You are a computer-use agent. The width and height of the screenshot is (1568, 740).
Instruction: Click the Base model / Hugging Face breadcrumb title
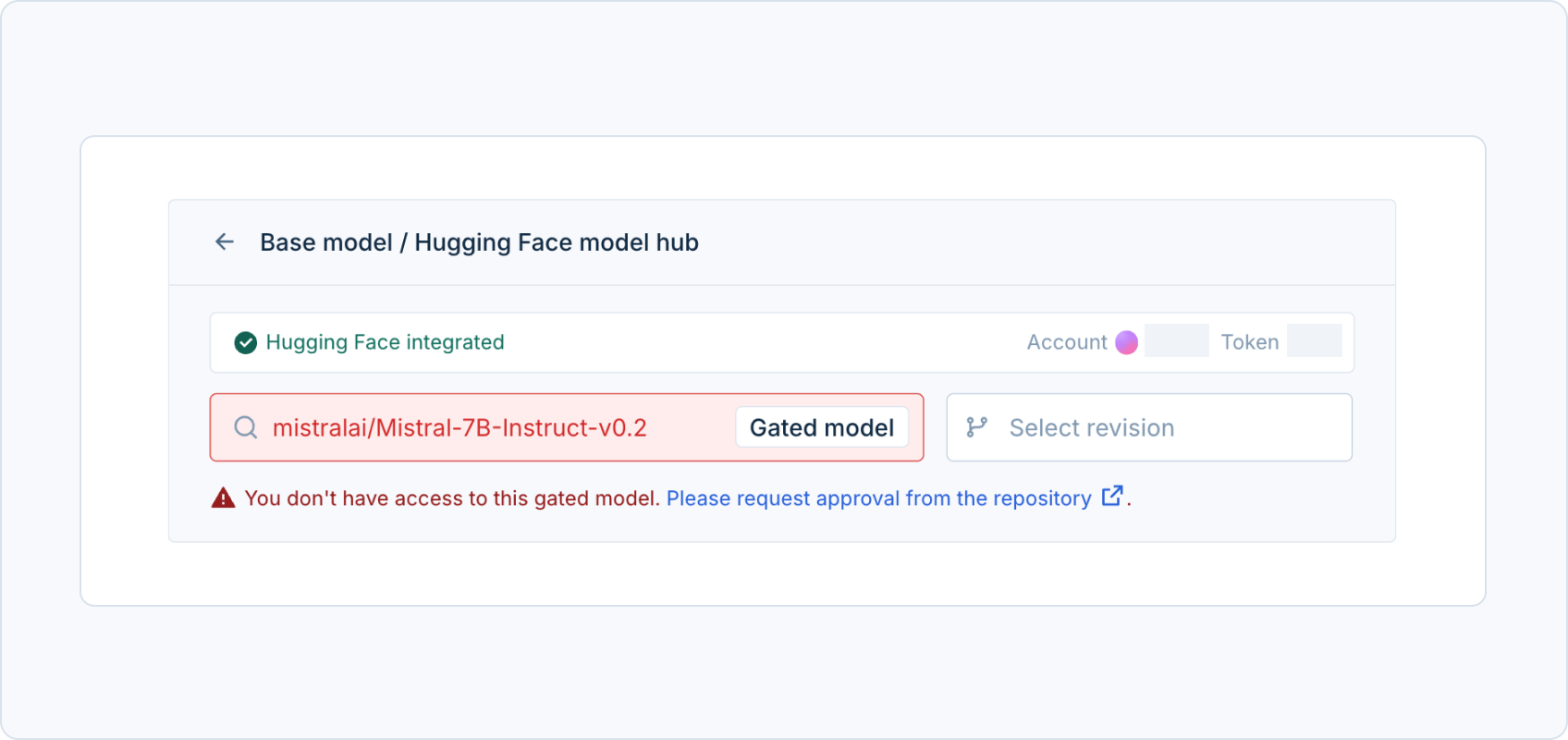[x=479, y=242]
